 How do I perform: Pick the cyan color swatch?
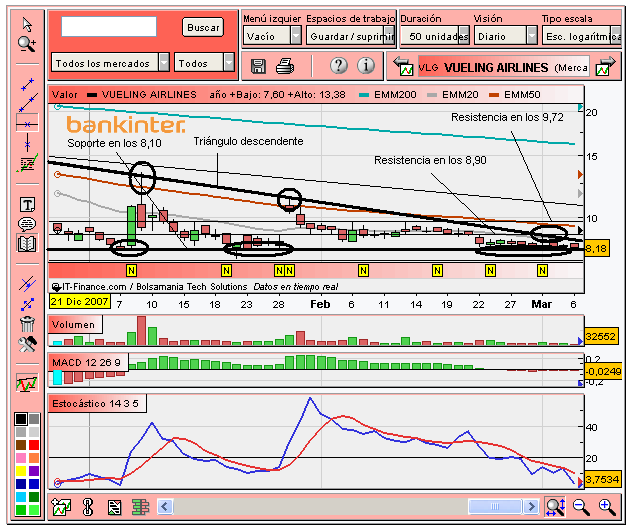click(21, 497)
